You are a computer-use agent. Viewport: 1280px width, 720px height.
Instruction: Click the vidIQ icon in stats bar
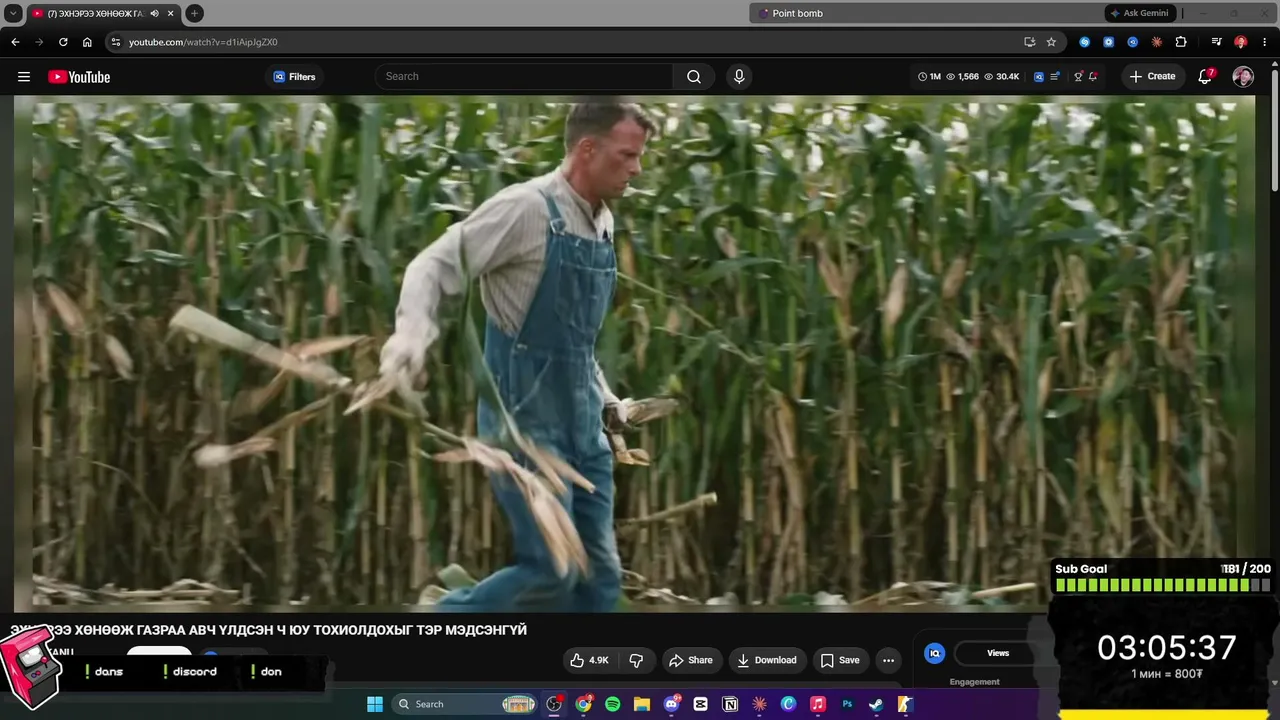[1039, 77]
